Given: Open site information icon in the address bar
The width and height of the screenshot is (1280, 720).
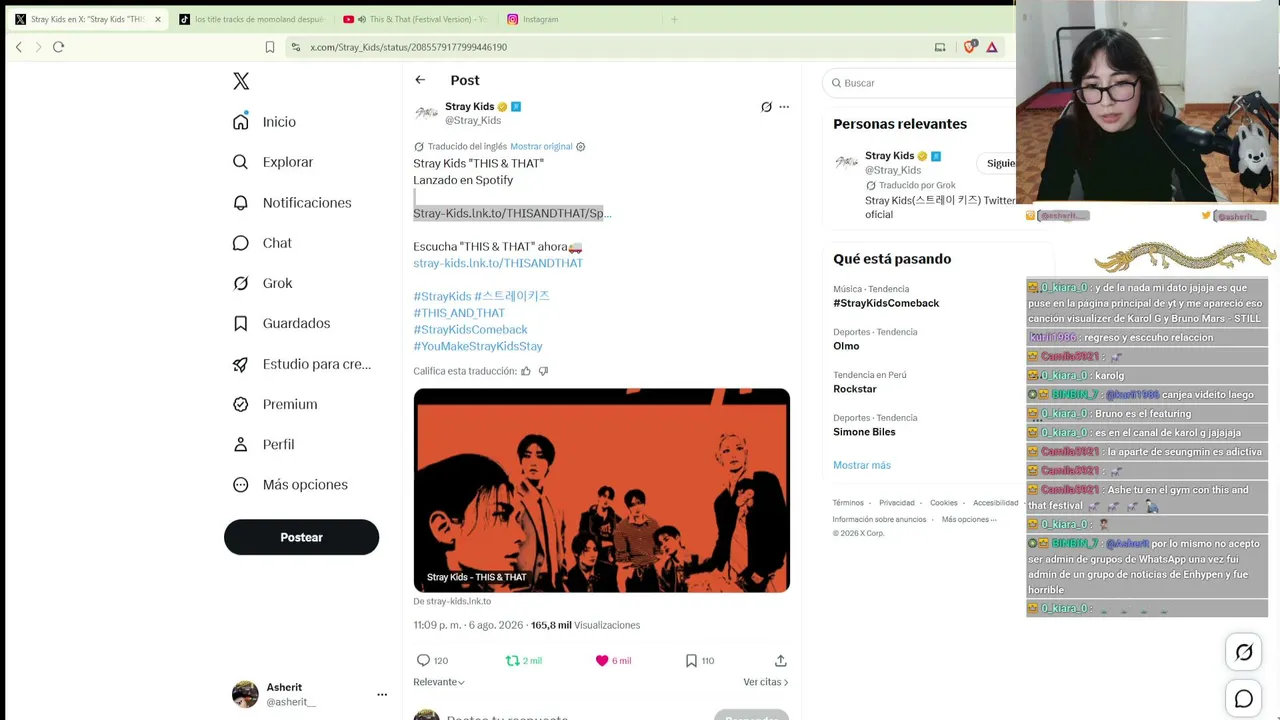Looking at the screenshot, I should [x=295, y=47].
